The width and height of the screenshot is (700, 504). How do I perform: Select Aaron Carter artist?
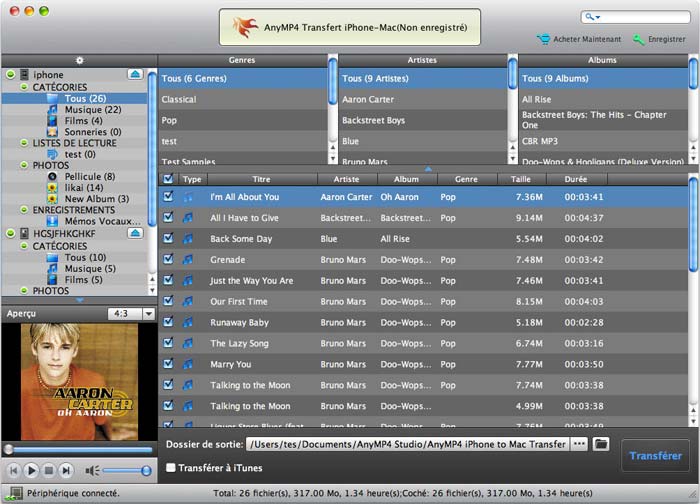(423, 99)
